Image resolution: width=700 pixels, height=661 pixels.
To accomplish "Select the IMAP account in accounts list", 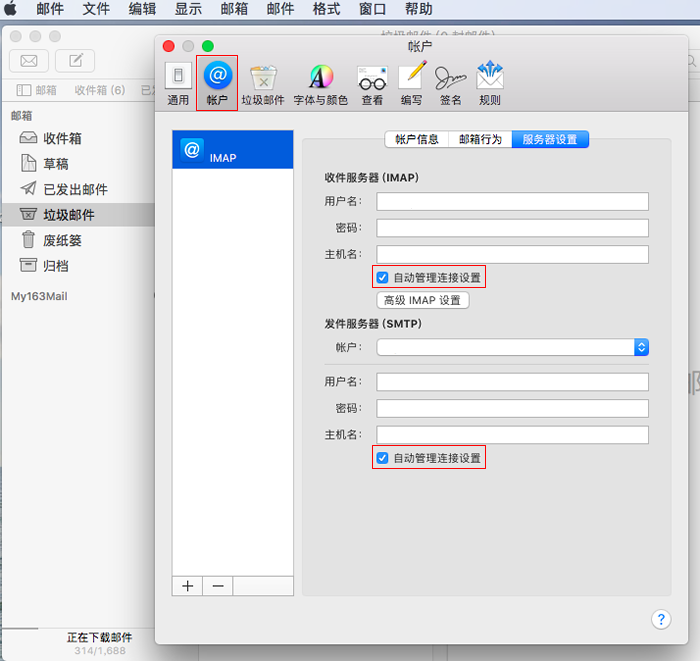I will (x=233, y=150).
